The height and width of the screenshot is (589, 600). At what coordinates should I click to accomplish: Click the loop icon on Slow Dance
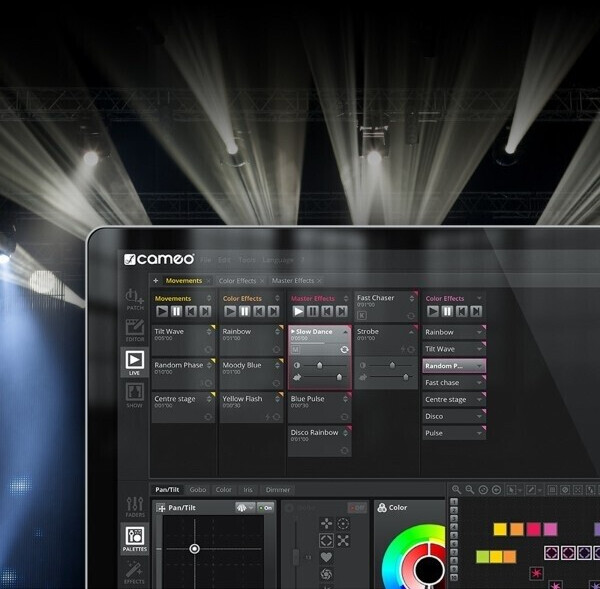click(344, 350)
